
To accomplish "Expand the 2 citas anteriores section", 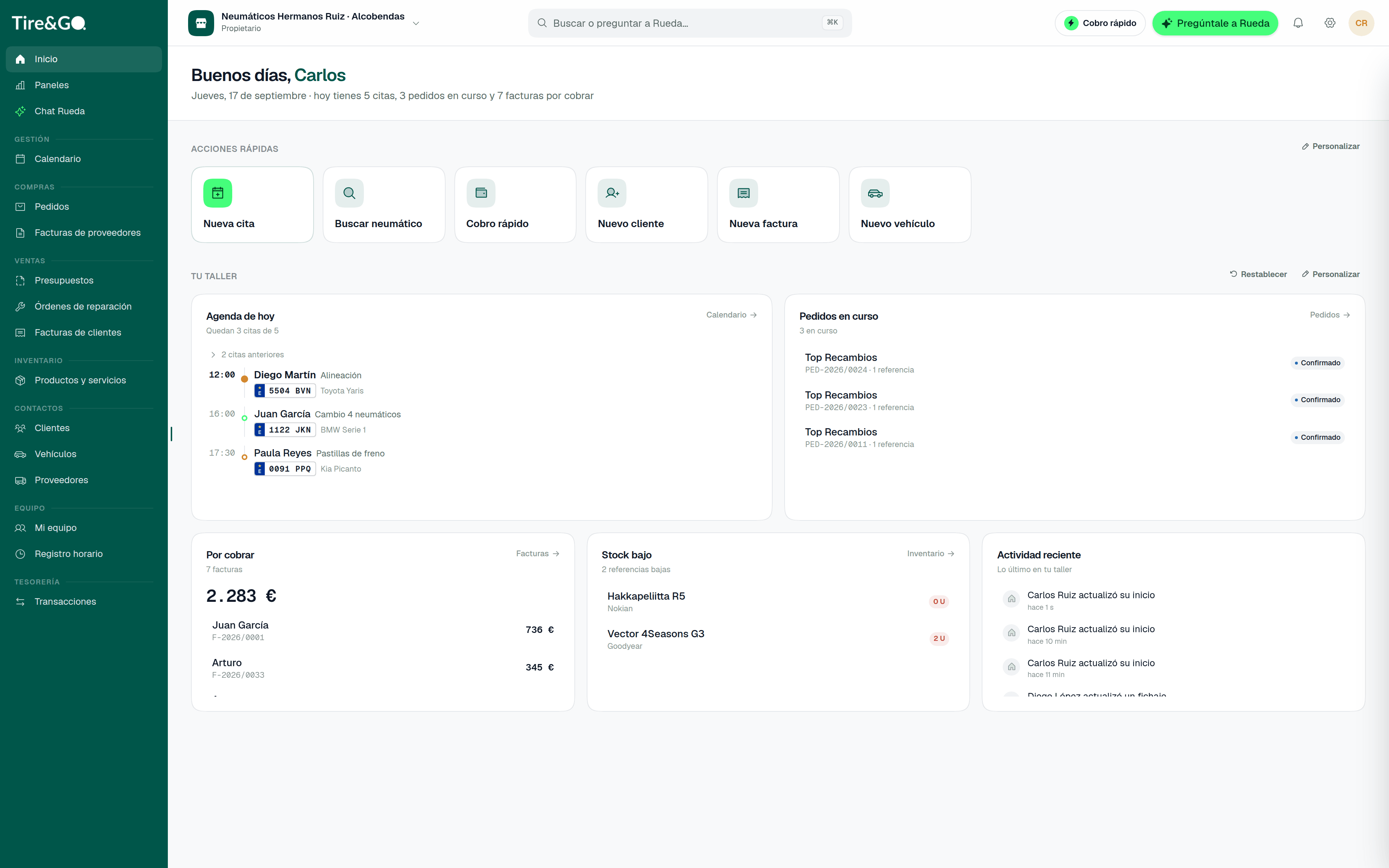I will tap(247, 355).
